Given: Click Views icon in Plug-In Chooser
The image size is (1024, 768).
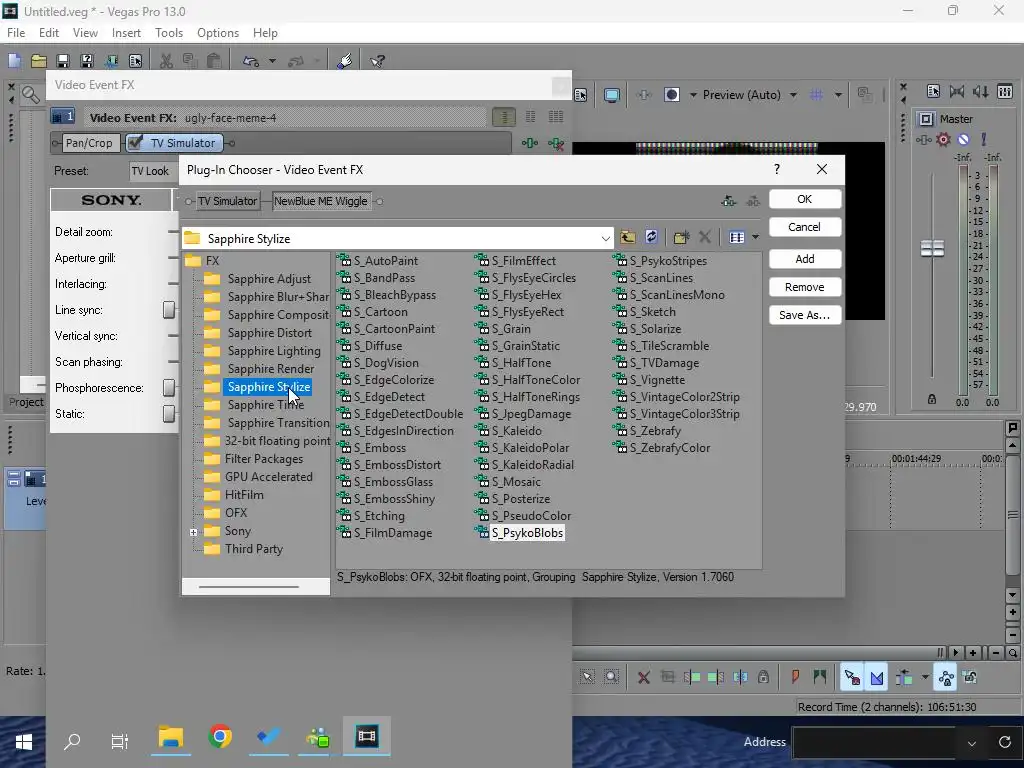Looking at the screenshot, I should [737, 237].
